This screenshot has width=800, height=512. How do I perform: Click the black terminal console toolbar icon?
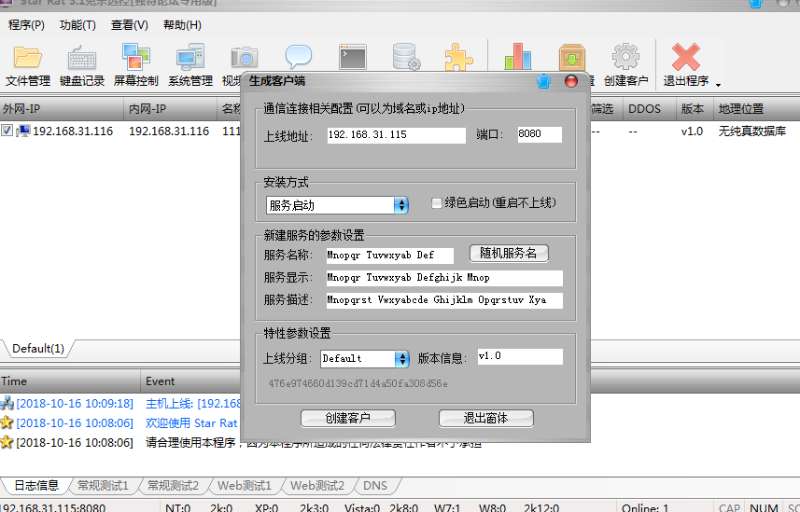(x=353, y=57)
